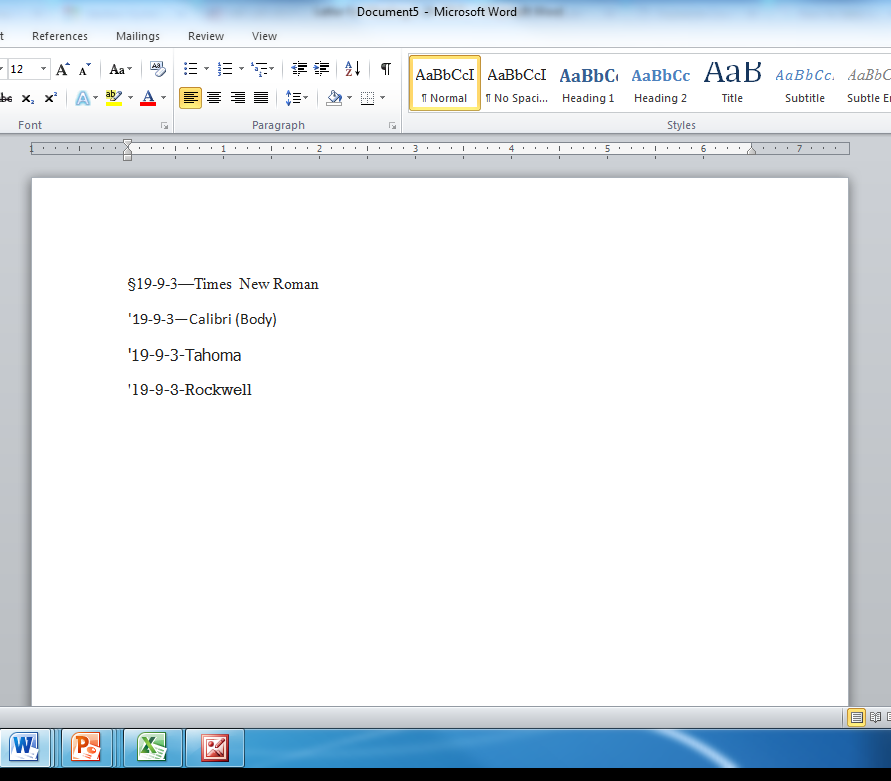Apply the Title style
This screenshot has width=891, height=781.
pyautogui.click(x=732, y=83)
